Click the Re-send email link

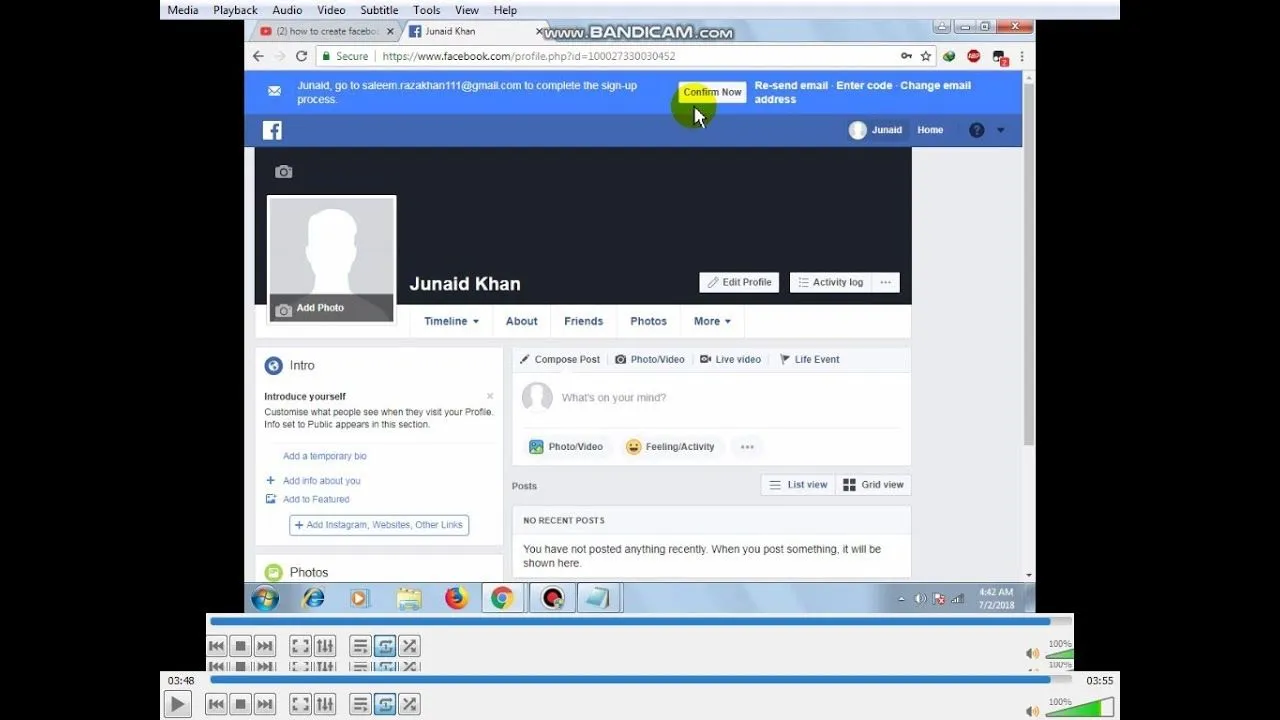tap(791, 86)
